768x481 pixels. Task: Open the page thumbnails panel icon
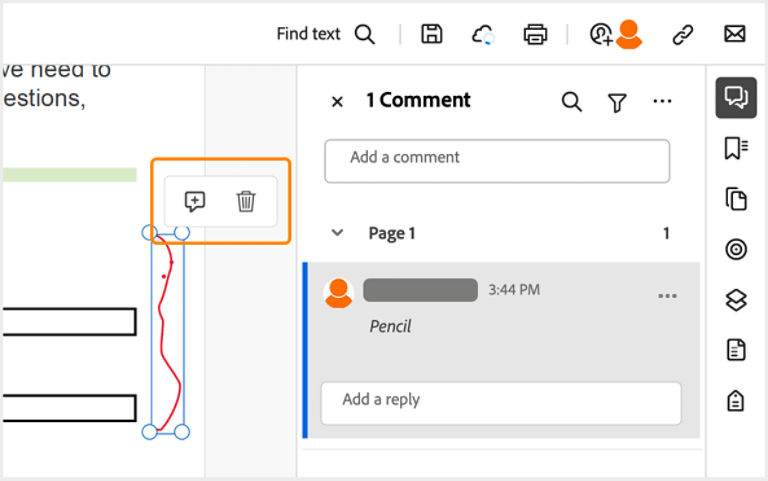click(736, 198)
